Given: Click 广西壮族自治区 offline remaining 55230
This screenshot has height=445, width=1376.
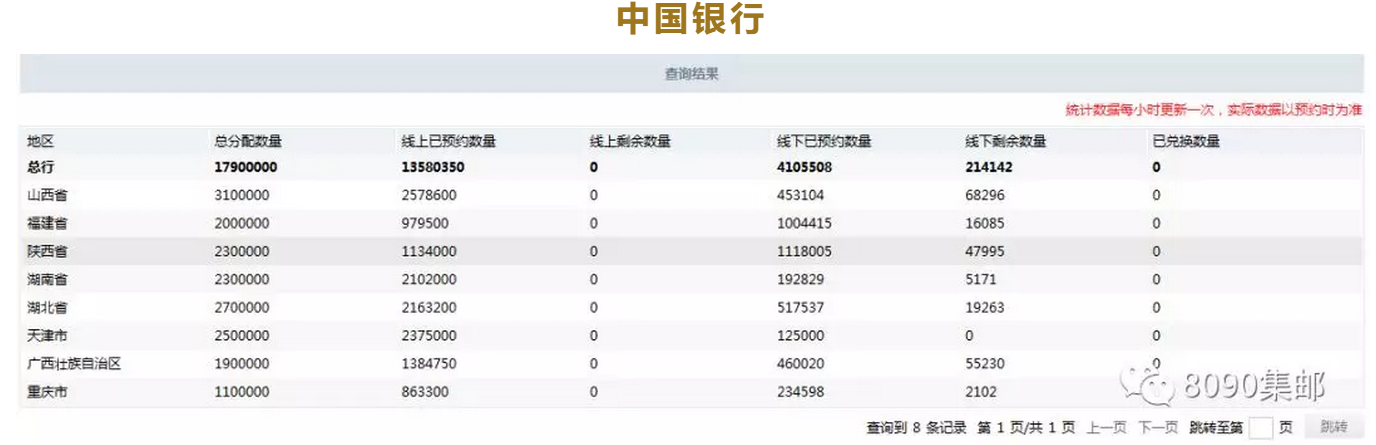Looking at the screenshot, I should [x=985, y=364].
